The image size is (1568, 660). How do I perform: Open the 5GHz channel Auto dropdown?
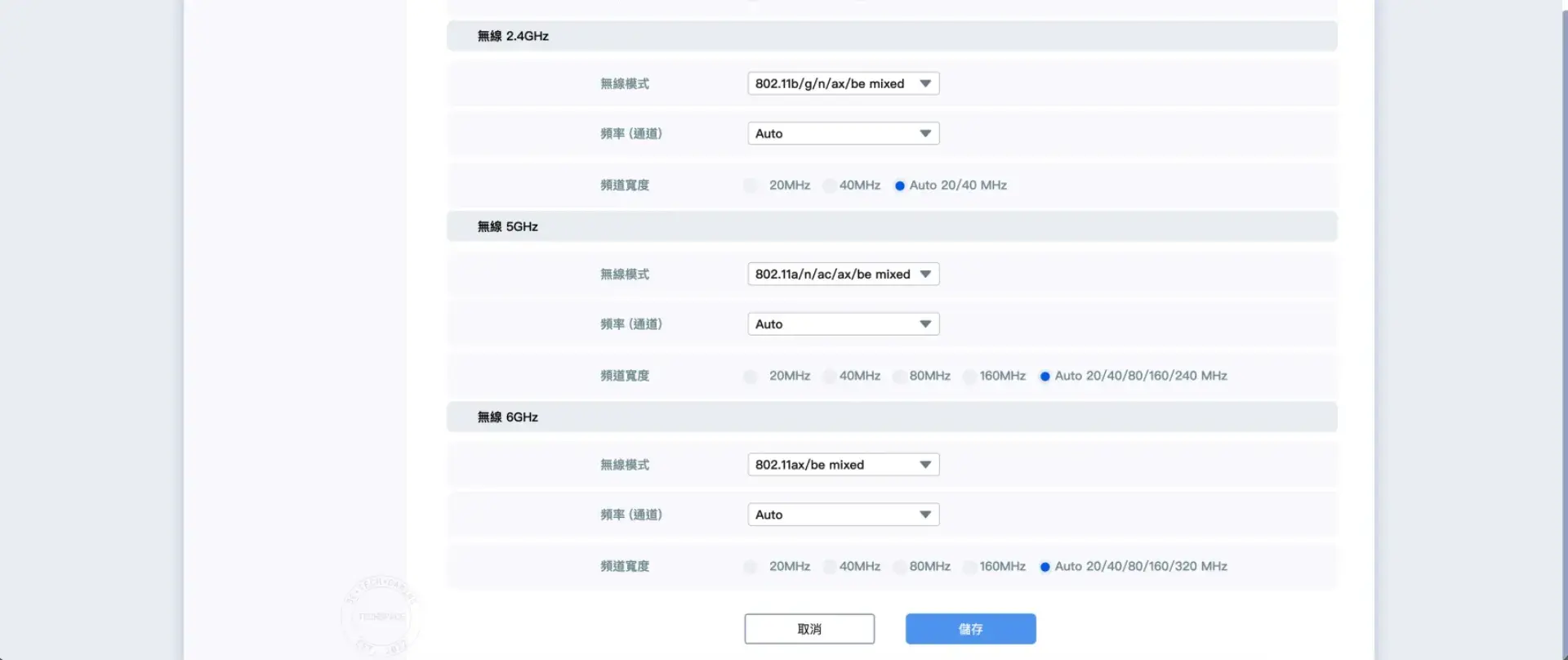pyautogui.click(x=843, y=324)
